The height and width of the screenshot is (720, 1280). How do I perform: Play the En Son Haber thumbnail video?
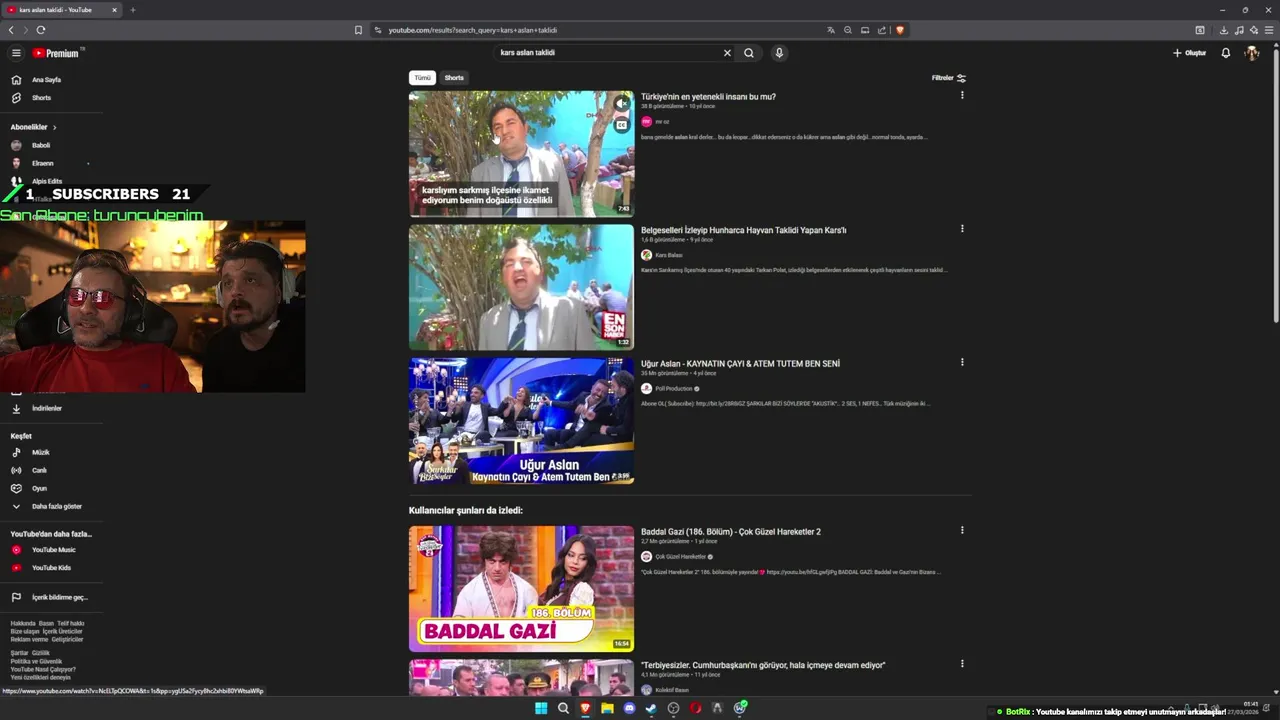[521, 287]
